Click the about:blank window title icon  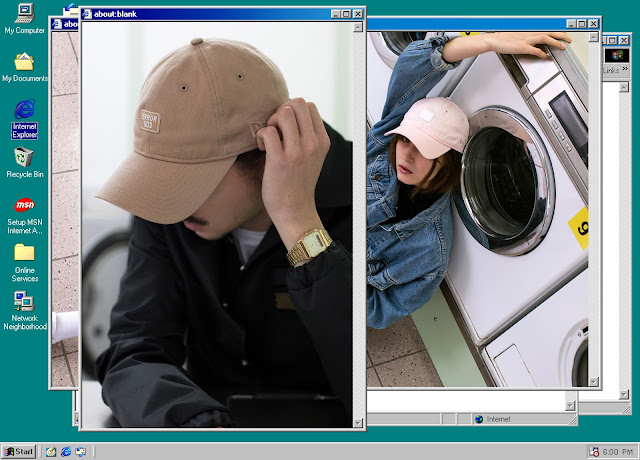pos(87,14)
